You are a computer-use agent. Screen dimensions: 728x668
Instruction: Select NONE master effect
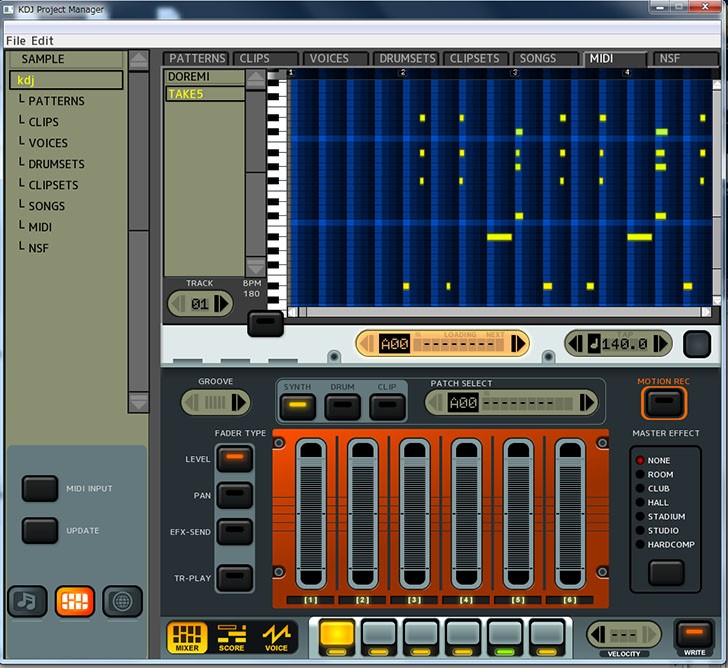click(x=653, y=460)
